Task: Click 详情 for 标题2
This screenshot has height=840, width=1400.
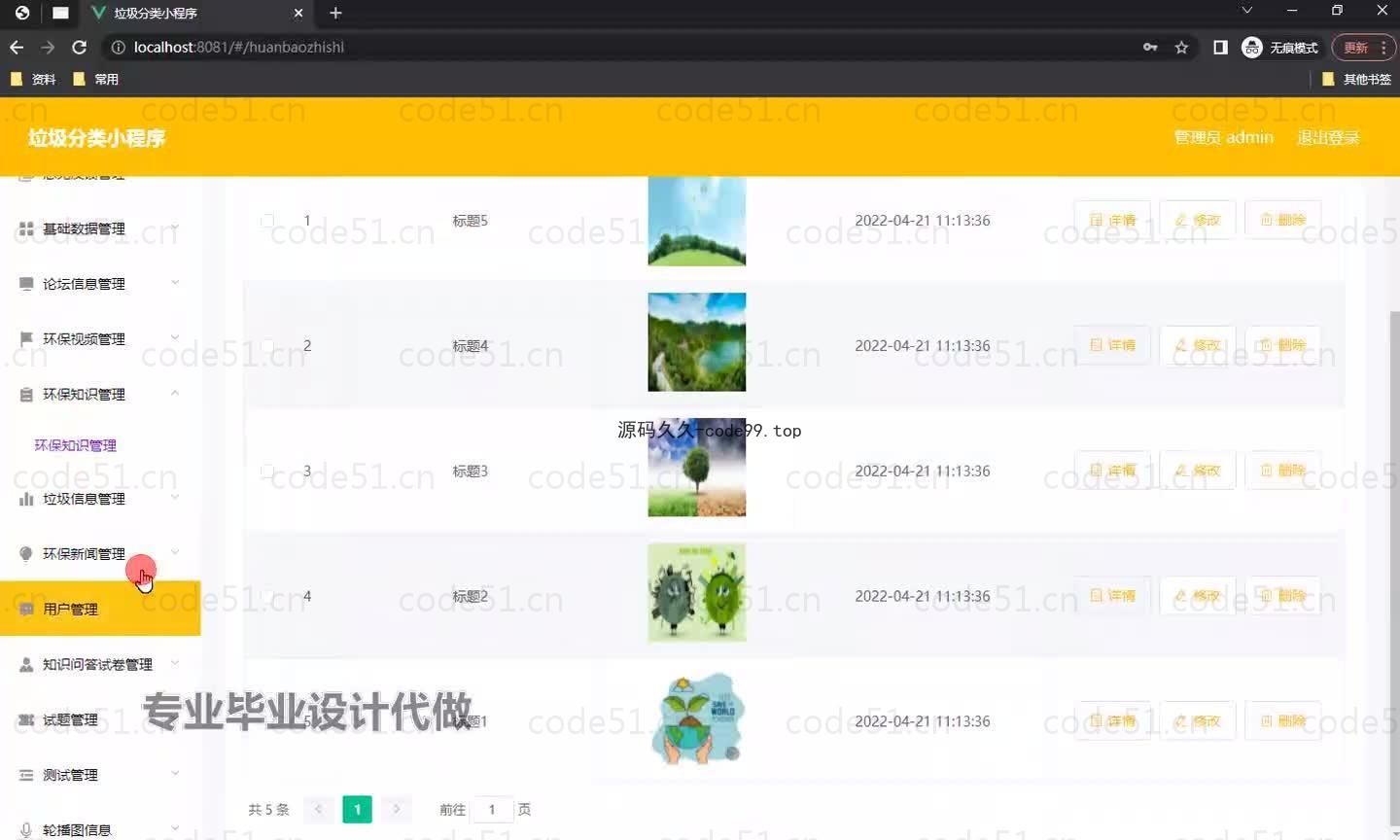Action: click(1112, 596)
